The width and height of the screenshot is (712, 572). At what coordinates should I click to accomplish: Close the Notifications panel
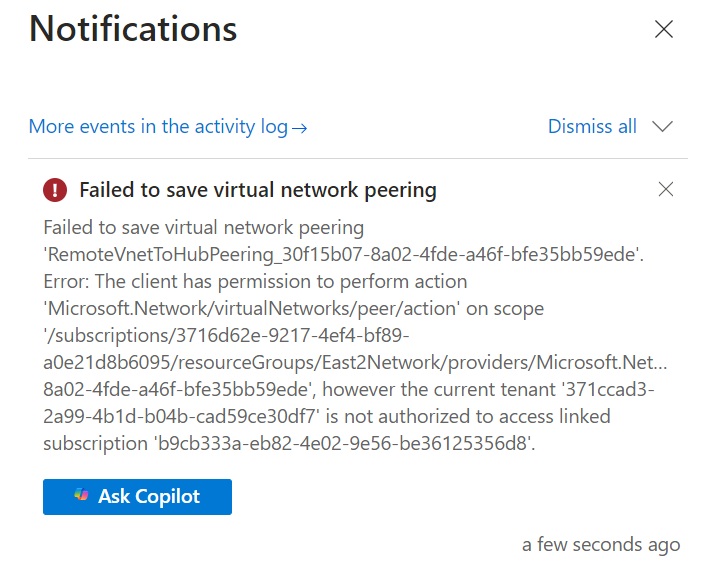[x=663, y=30]
